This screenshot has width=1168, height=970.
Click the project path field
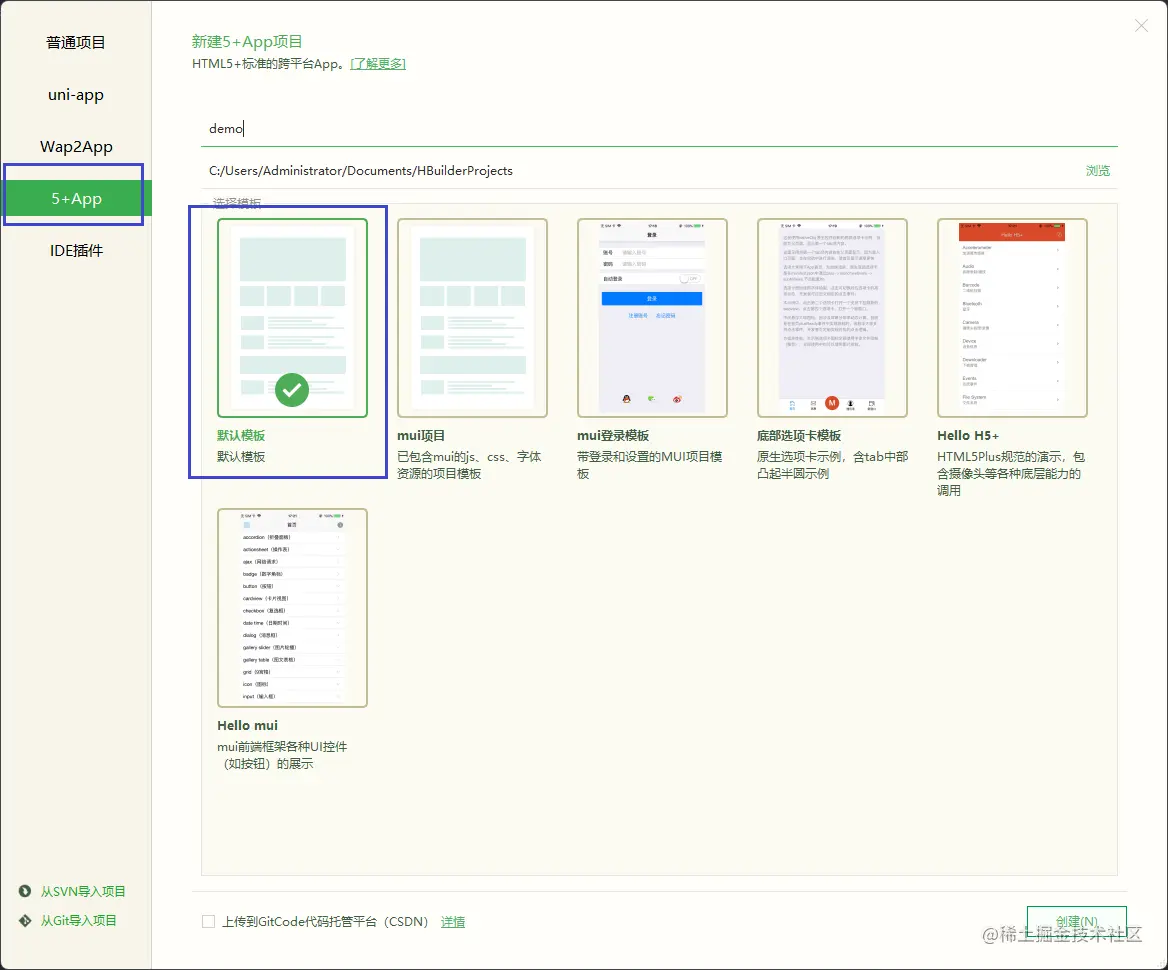pyautogui.click(x=641, y=171)
